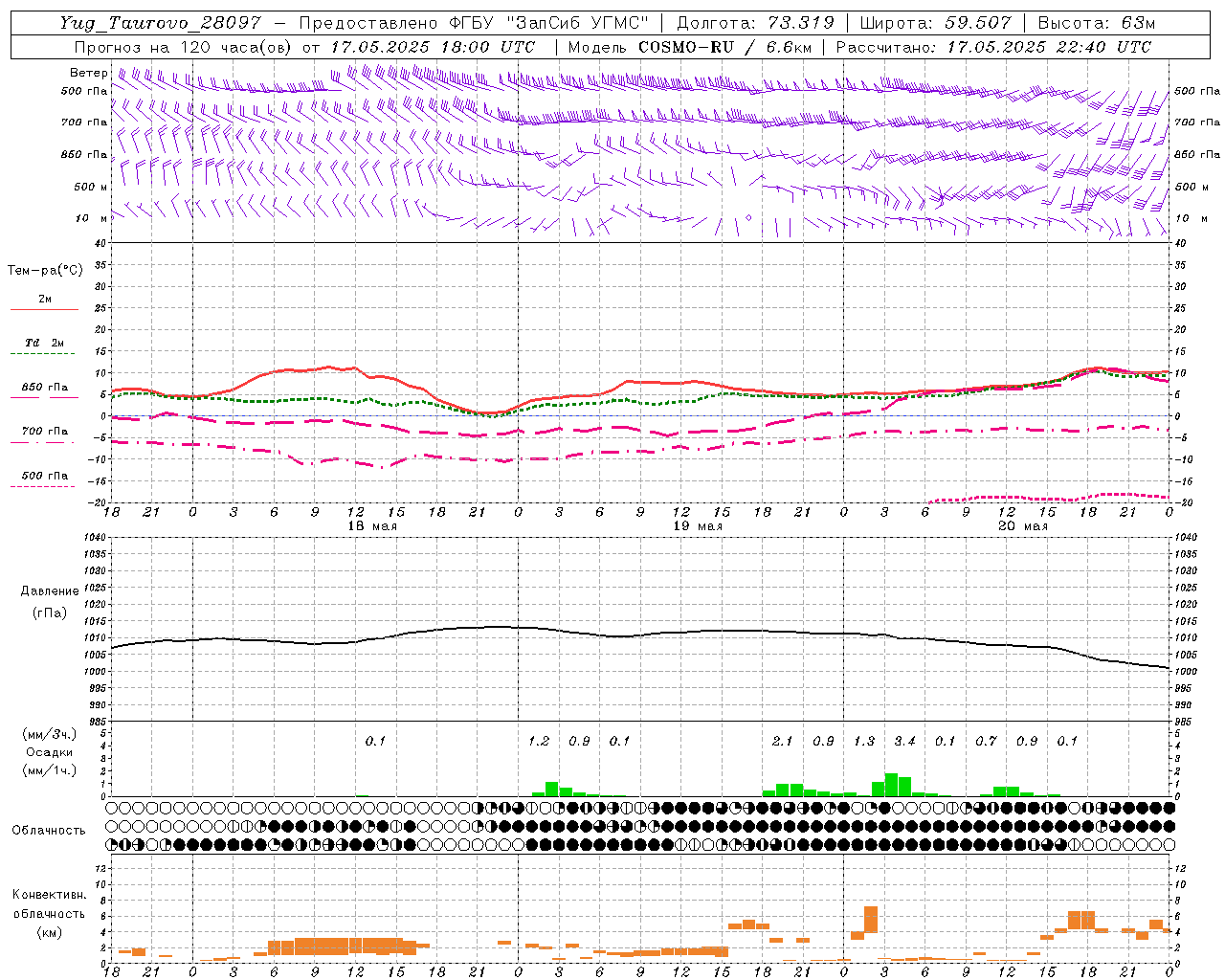Image resolution: width=1225 pixels, height=980 pixels.
Task: Click the 1040 value on the left pressure axis
Action: click(x=95, y=537)
